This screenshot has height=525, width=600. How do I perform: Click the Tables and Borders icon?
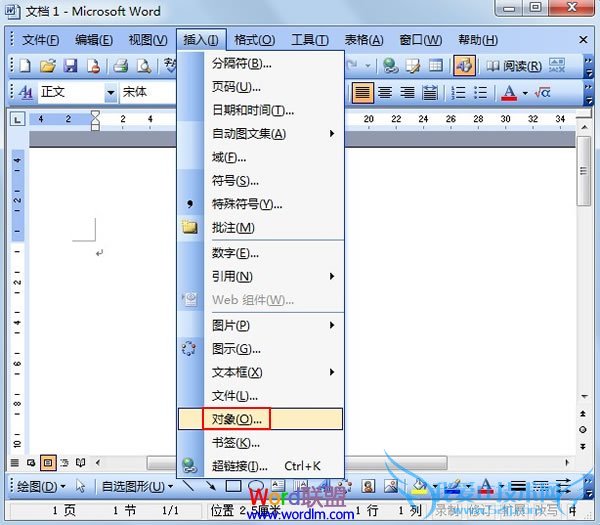coord(413,66)
